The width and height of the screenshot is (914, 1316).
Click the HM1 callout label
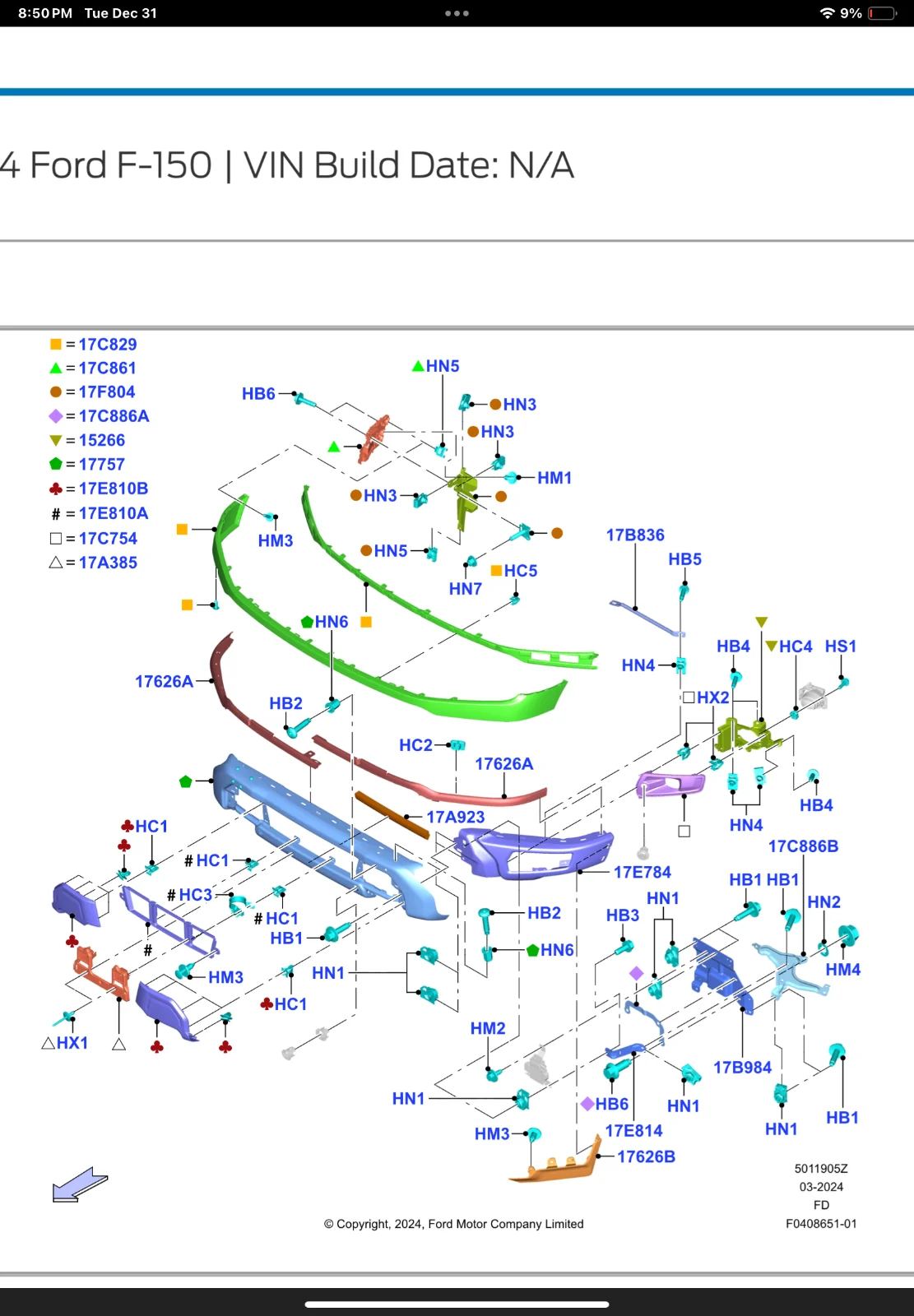(x=554, y=478)
